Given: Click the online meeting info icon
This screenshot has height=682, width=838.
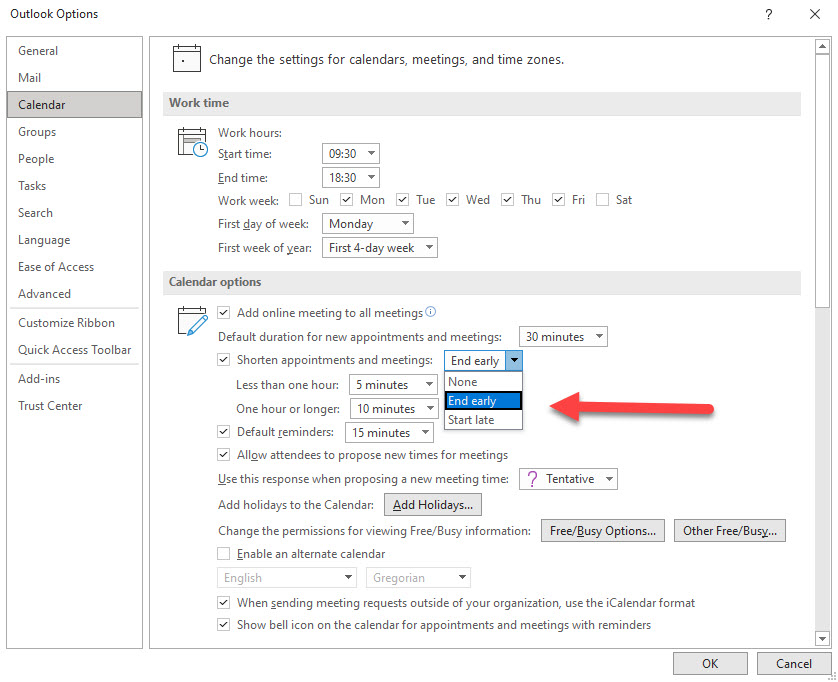Looking at the screenshot, I should (x=431, y=312).
